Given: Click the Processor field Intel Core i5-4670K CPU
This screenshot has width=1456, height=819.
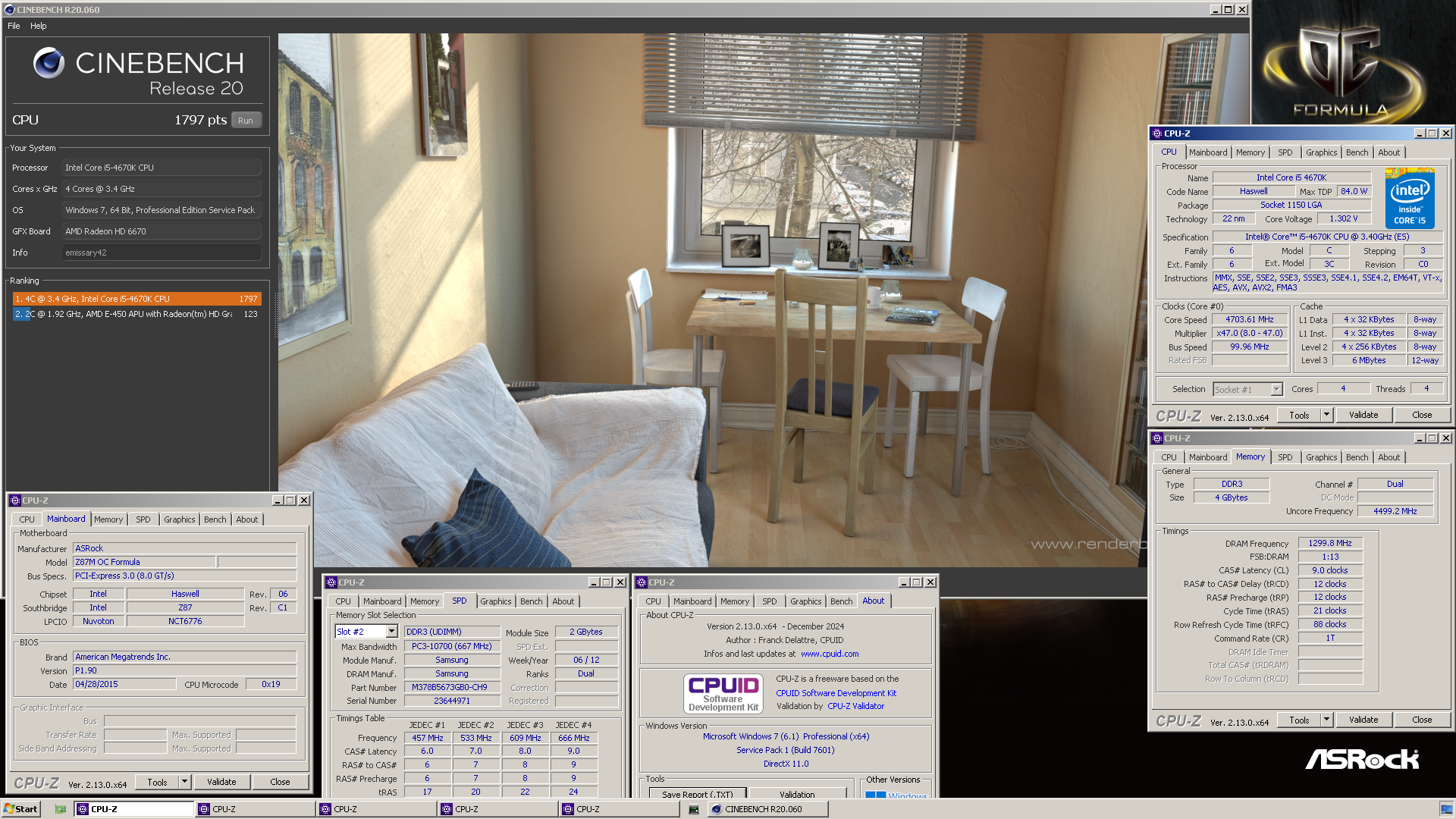Looking at the screenshot, I should point(162,168).
